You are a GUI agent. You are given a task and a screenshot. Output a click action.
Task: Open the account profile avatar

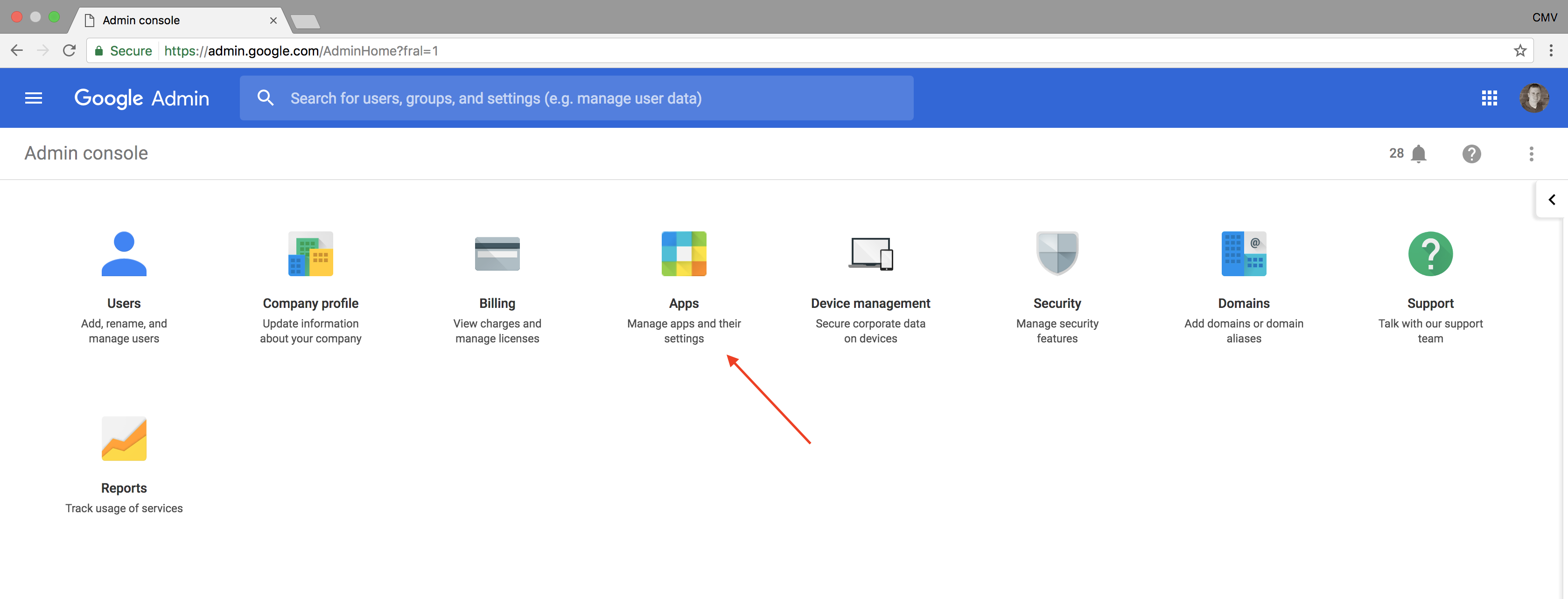[1533, 98]
